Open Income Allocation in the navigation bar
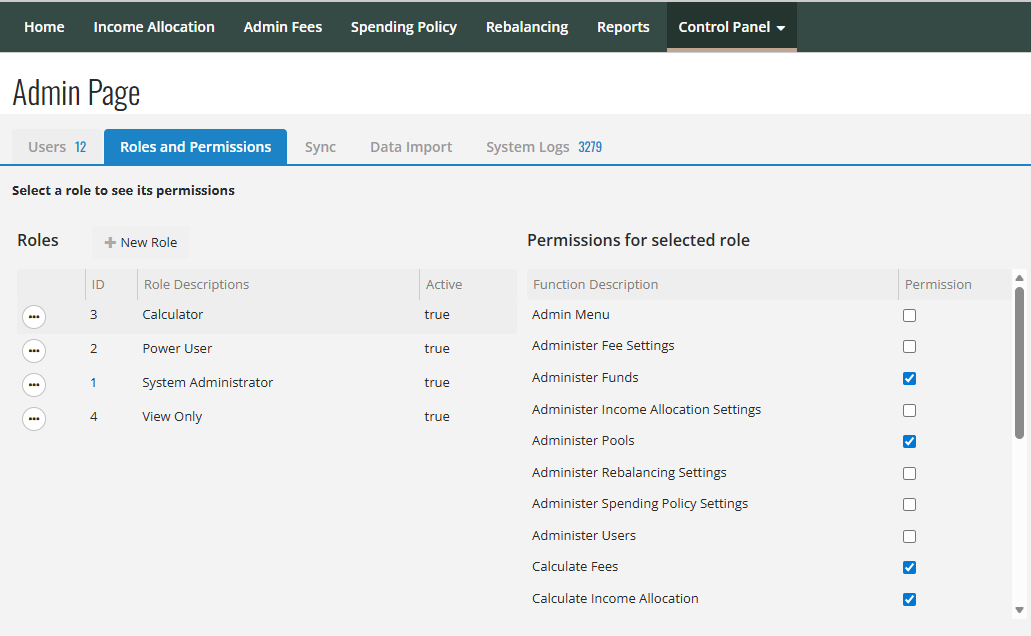The width and height of the screenshot is (1031, 636). (x=154, y=27)
